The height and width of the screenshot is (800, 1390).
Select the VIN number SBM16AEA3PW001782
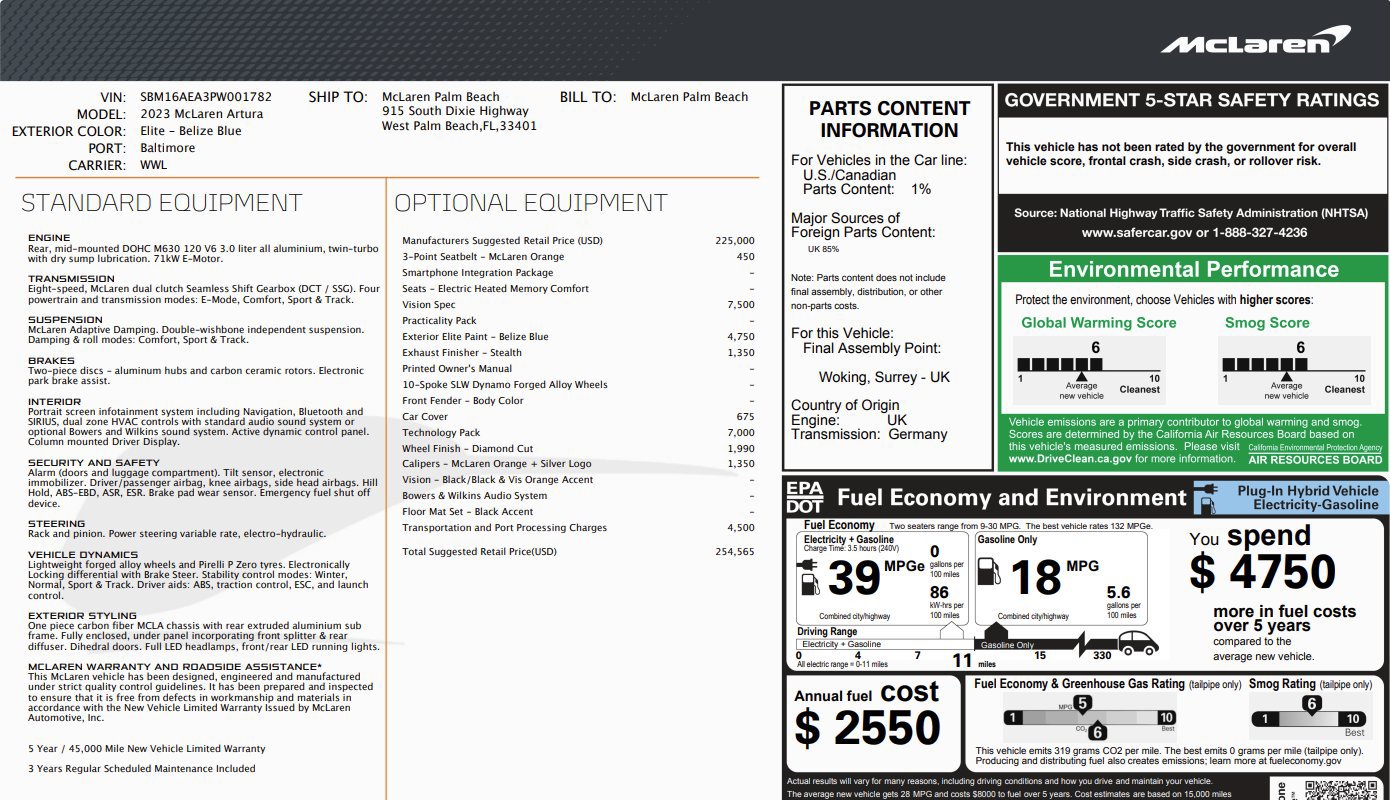[x=206, y=97]
